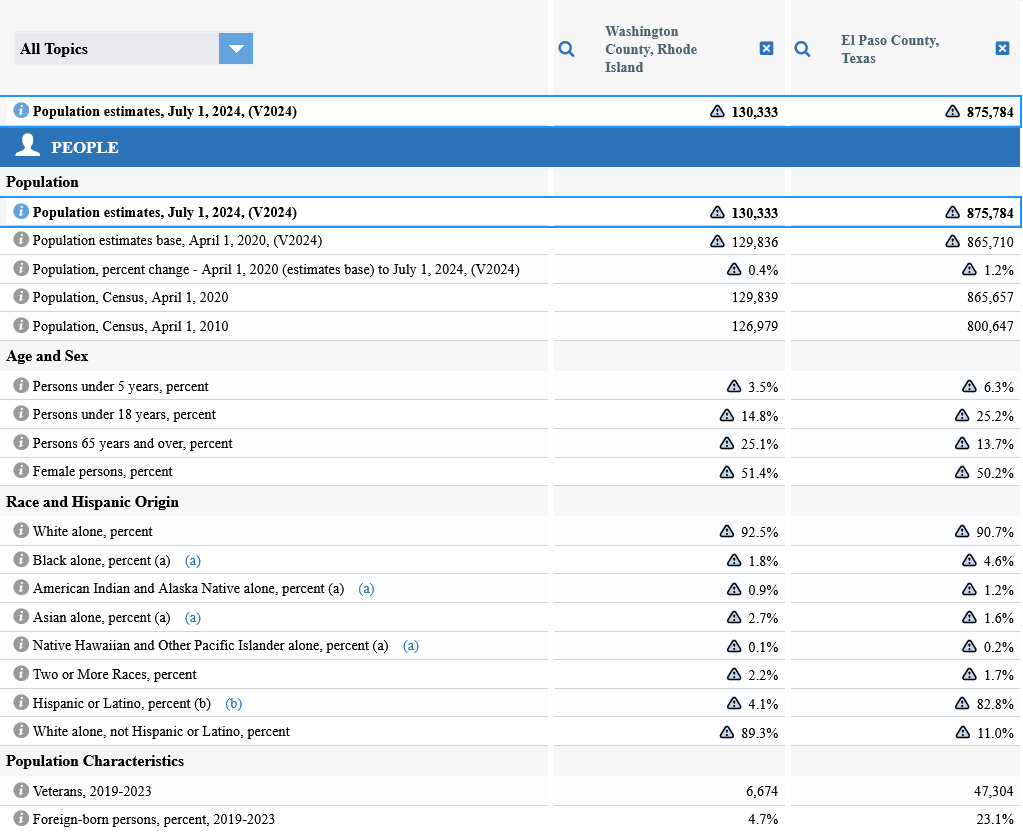
Task: Click info icon for Population estimates base, April 1, 2020
Action: pos(21,239)
